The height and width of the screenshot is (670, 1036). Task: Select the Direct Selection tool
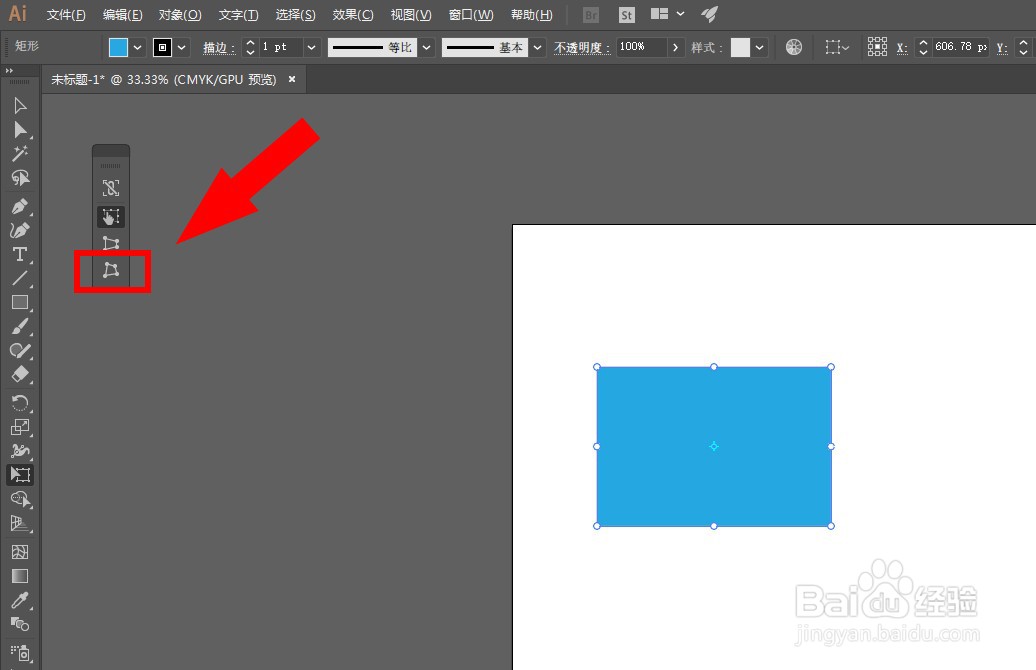pos(20,130)
